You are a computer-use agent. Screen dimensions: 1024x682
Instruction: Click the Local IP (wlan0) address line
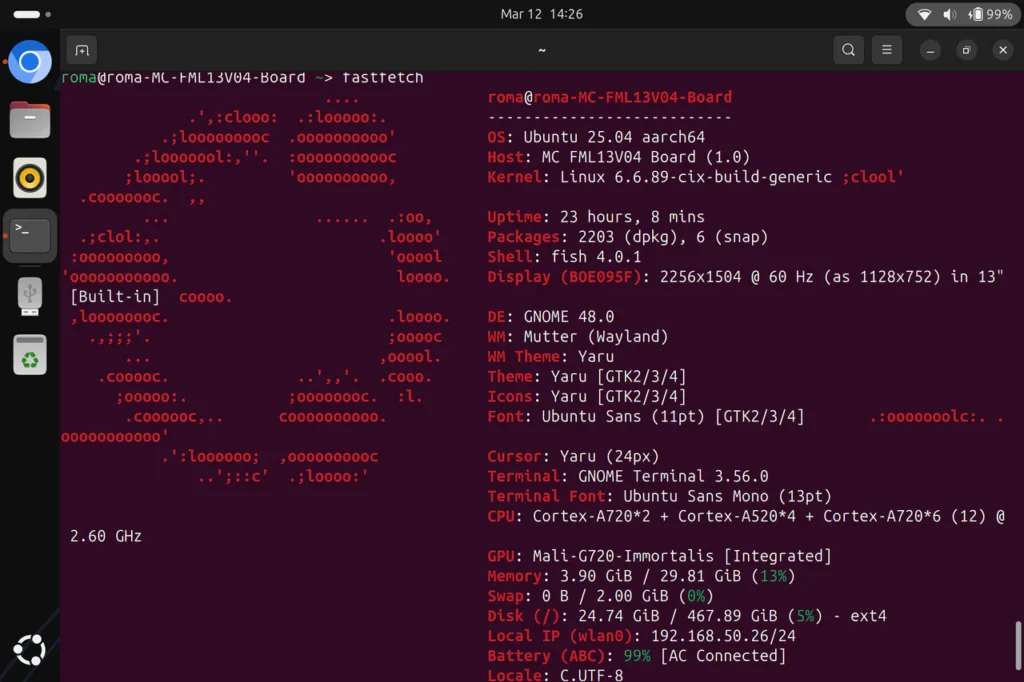[x=641, y=636]
